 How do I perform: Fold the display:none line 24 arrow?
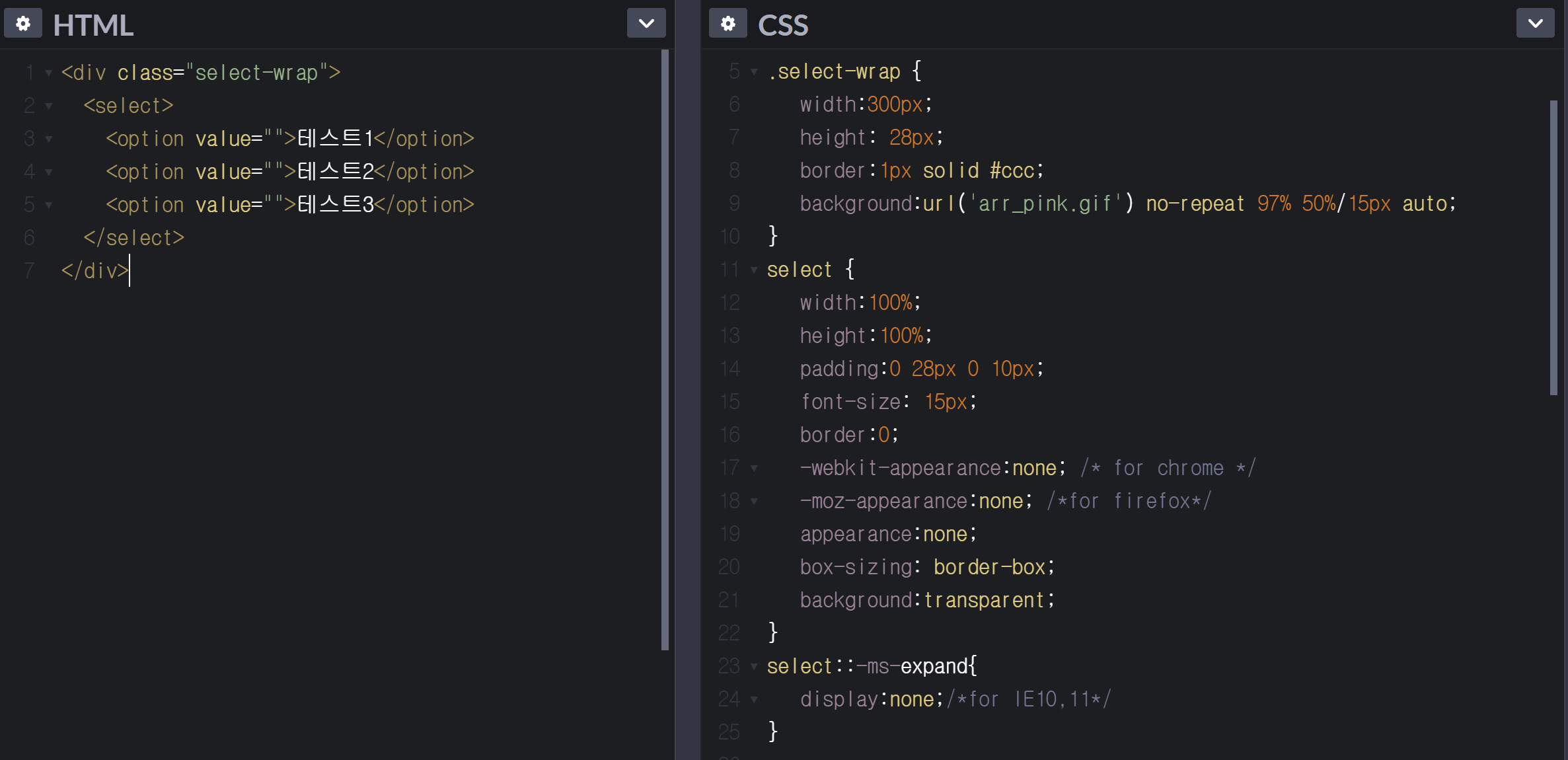[x=754, y=699]
